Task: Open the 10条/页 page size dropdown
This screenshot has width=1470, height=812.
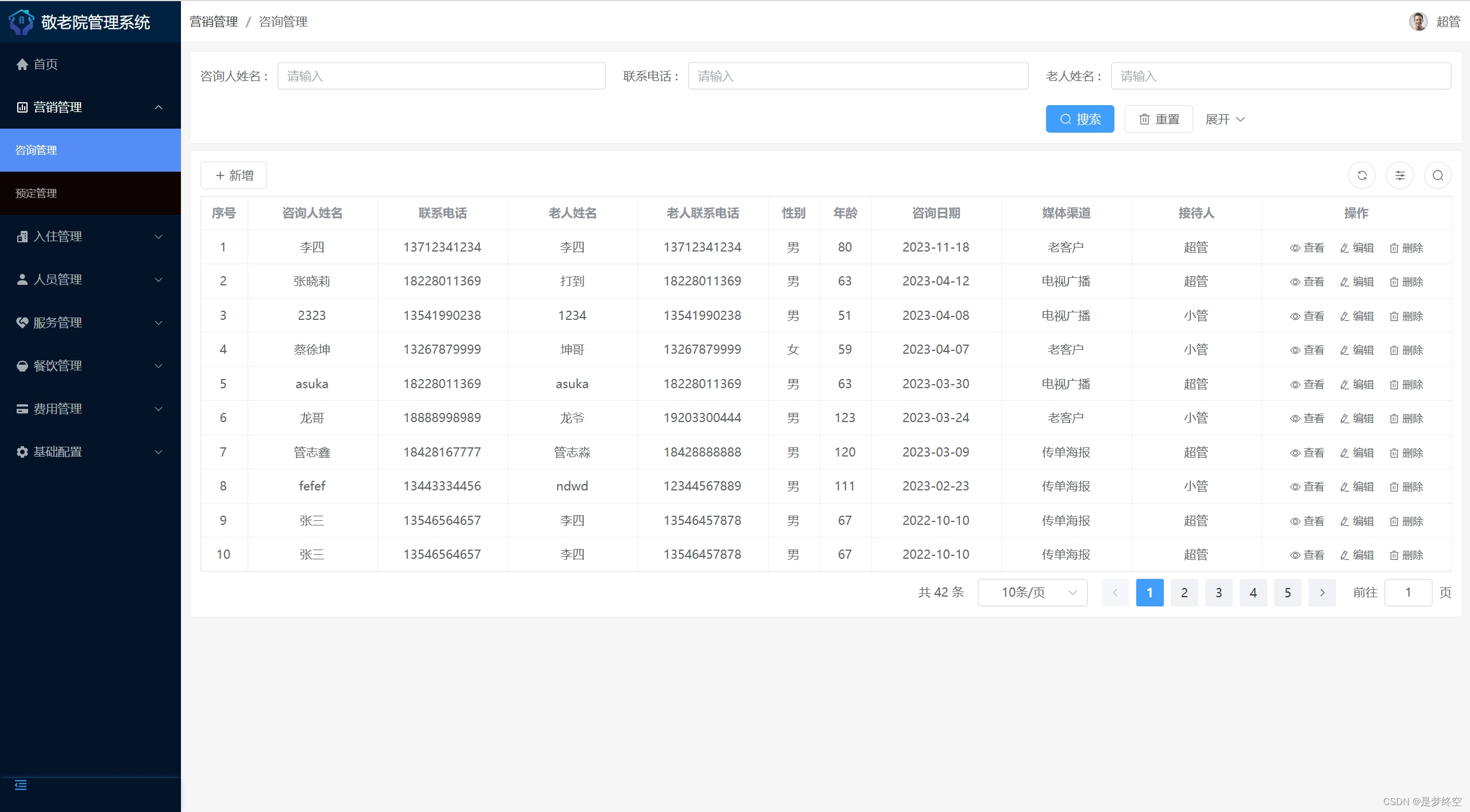Action: [x=1032, y=592]
